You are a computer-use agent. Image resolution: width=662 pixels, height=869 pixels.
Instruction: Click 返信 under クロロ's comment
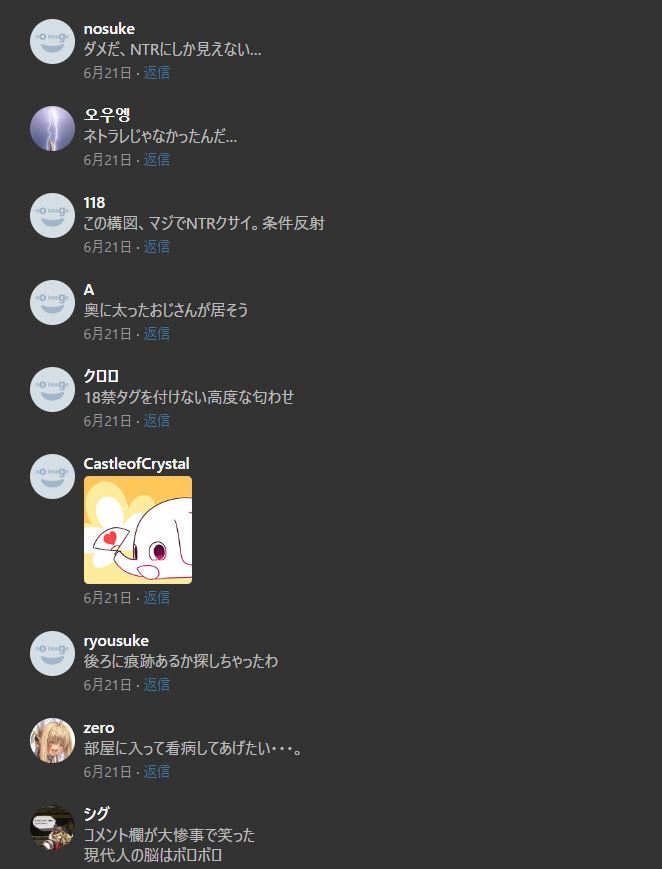(157, 421)
